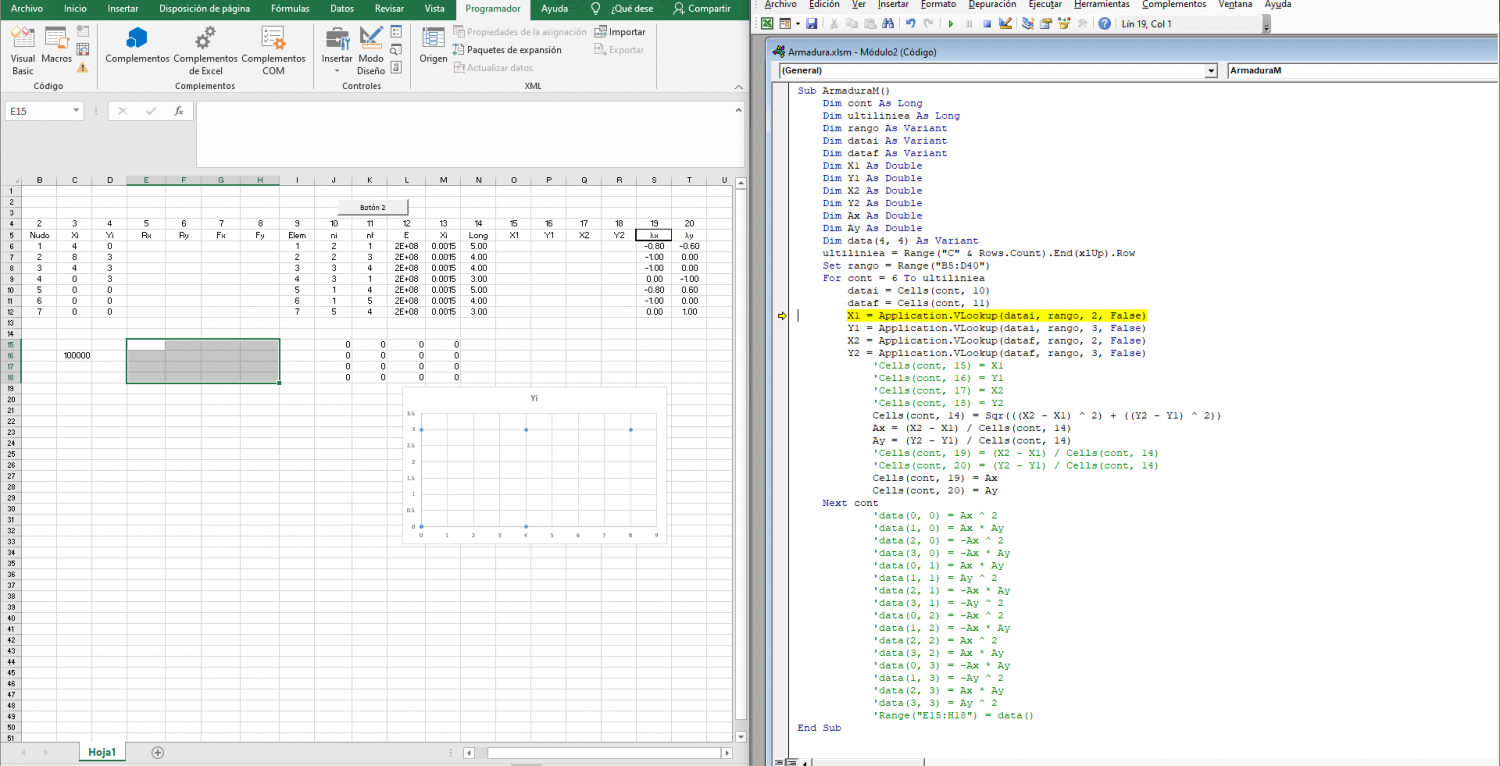1500x766 pixels.
Task: Click the Compartir button
Action: (702, 8)
